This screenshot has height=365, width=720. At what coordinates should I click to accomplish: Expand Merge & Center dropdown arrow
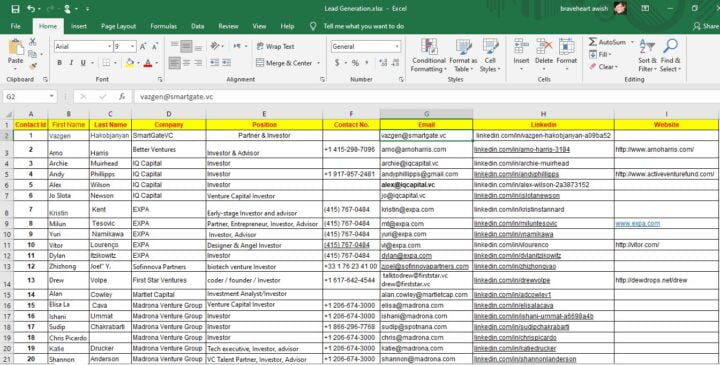(318, 63)
